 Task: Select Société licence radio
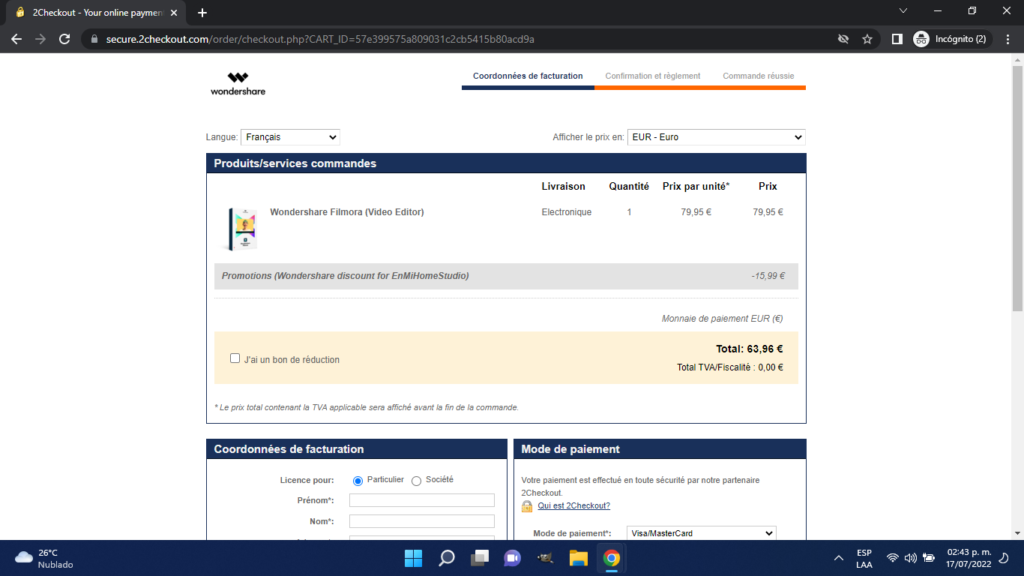point(416,481)
